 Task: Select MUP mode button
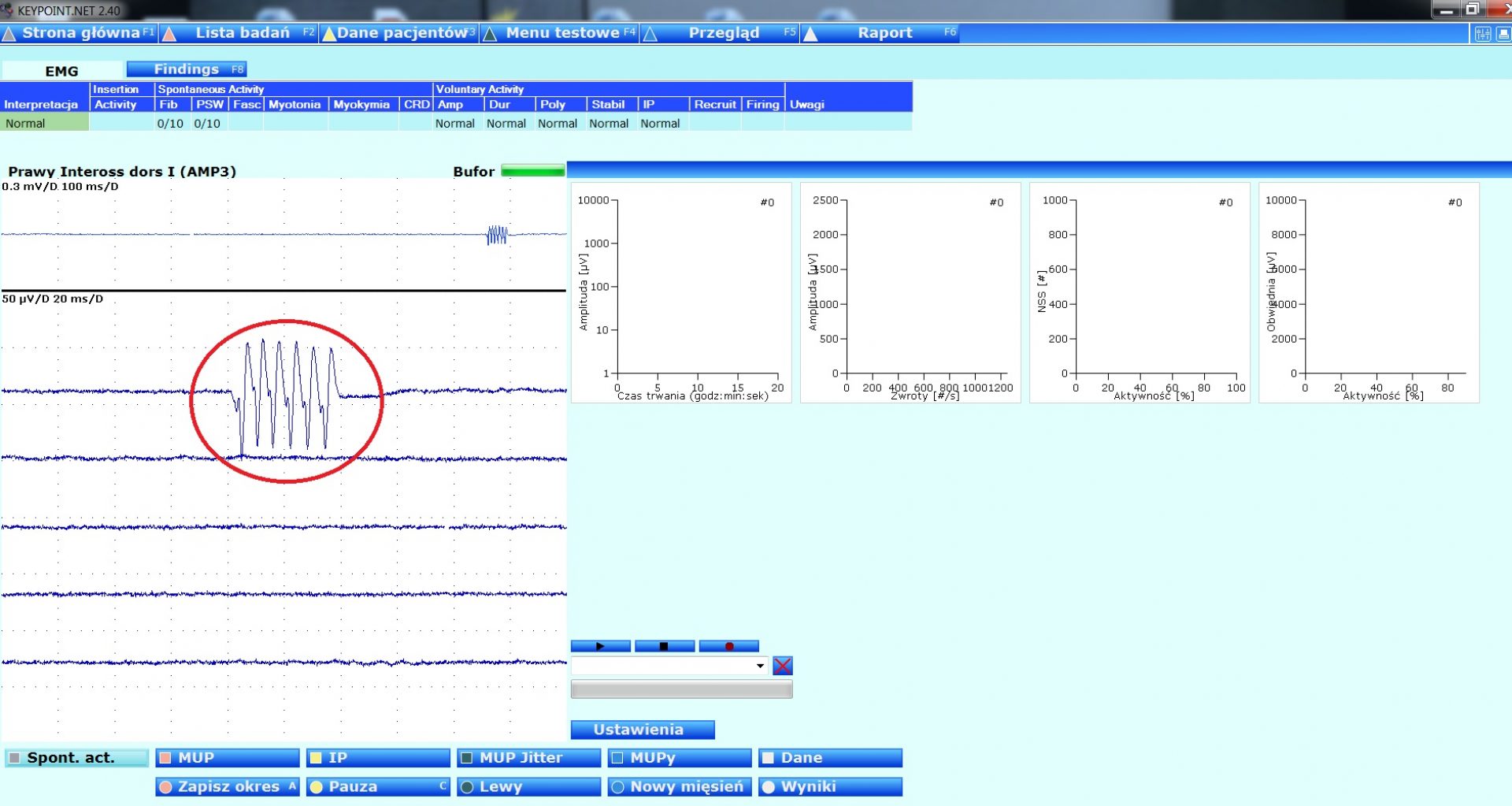[228, 758]
